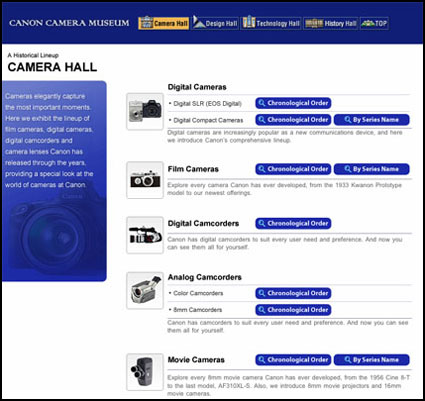Select the Film Cameras rangefinder thumbnail
The width and height of the screenshot is (425, 401).
145,180
